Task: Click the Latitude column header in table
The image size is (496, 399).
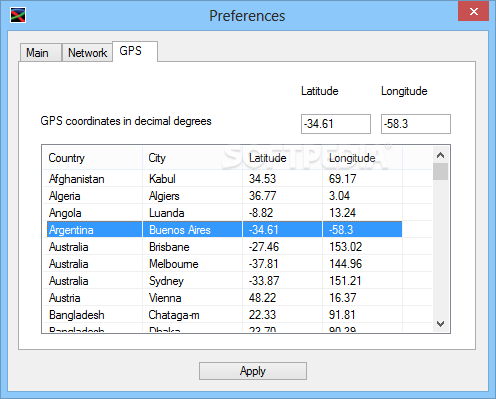Action: coord(282,158)
